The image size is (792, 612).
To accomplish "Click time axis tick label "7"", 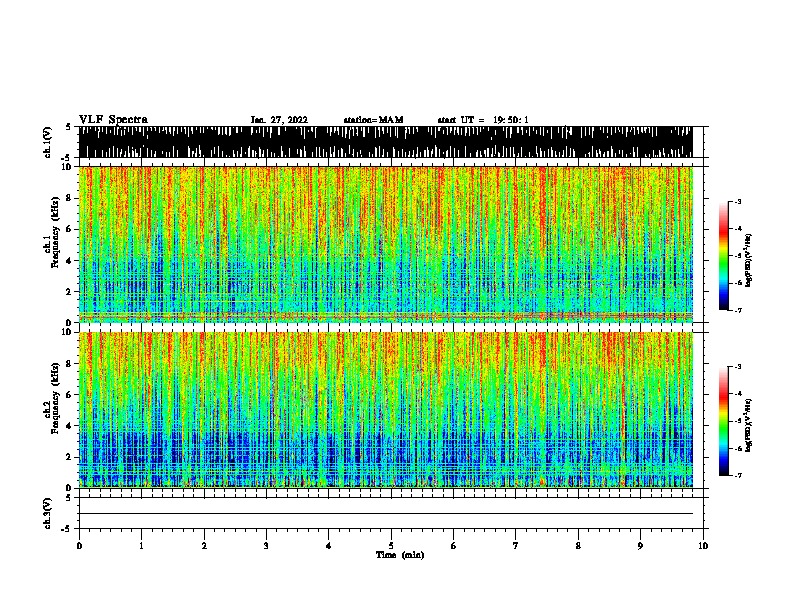I will point(516,546).
